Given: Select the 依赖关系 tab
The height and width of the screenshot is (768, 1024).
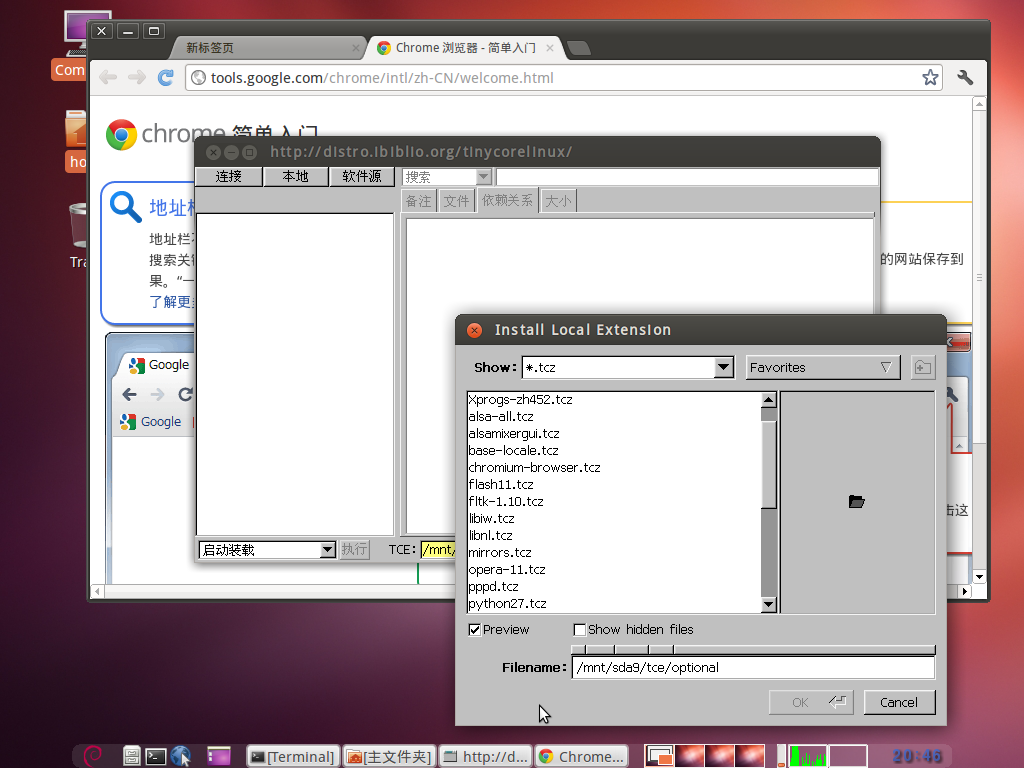Looking at the screenshot, I should [507, 200].
